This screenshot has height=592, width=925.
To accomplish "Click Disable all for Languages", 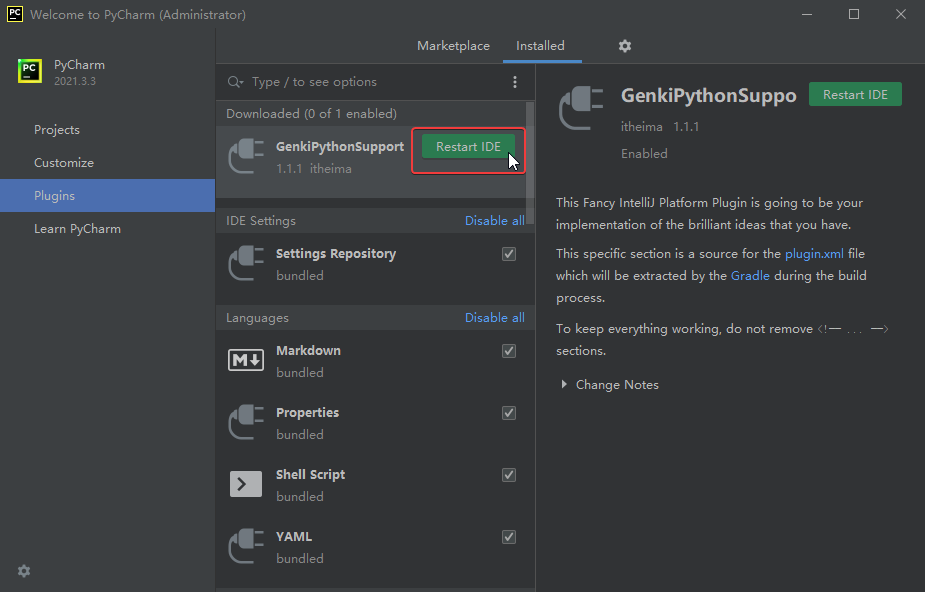I will coord(494,318).
